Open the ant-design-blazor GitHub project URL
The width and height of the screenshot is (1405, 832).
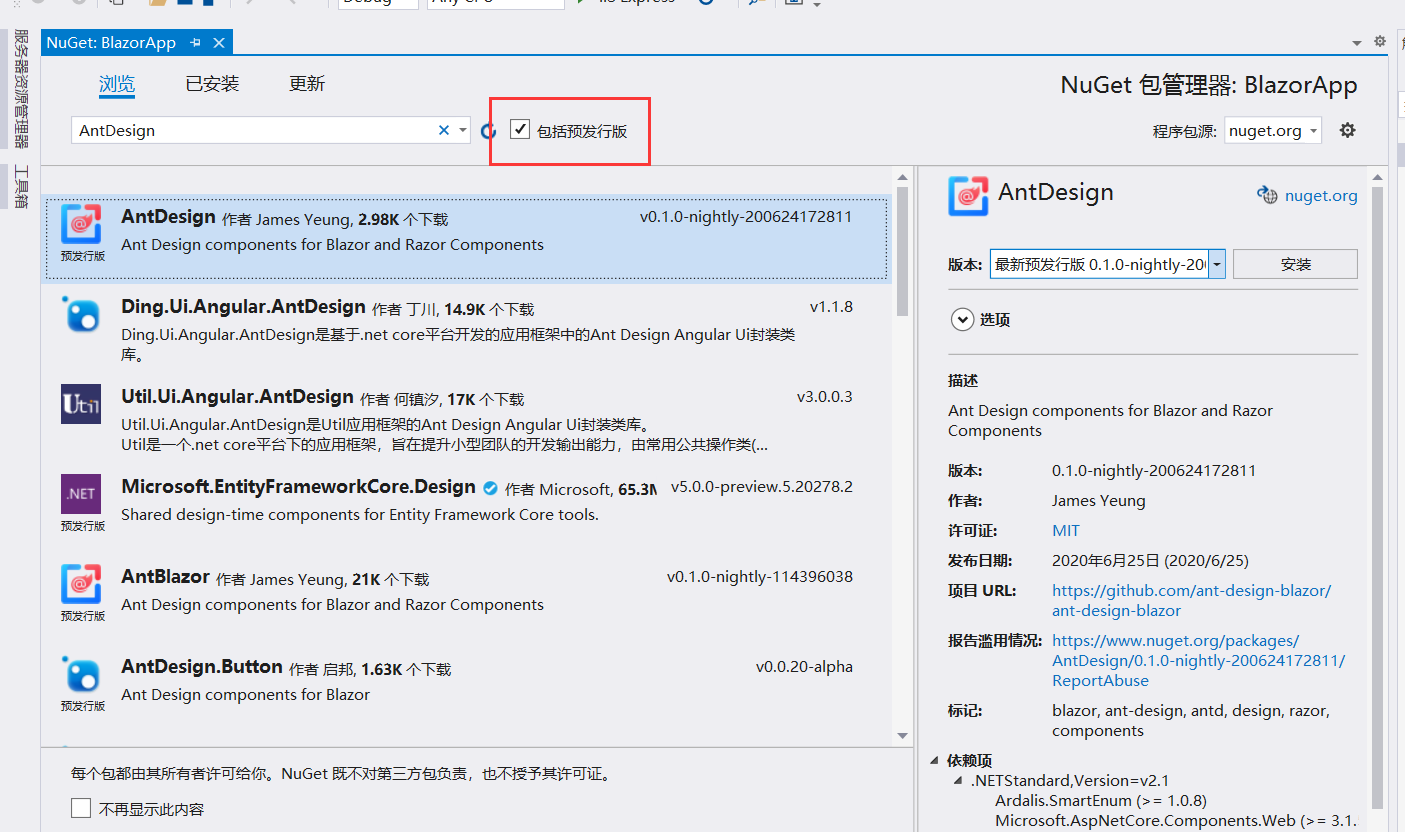[x=1191, y=601]
